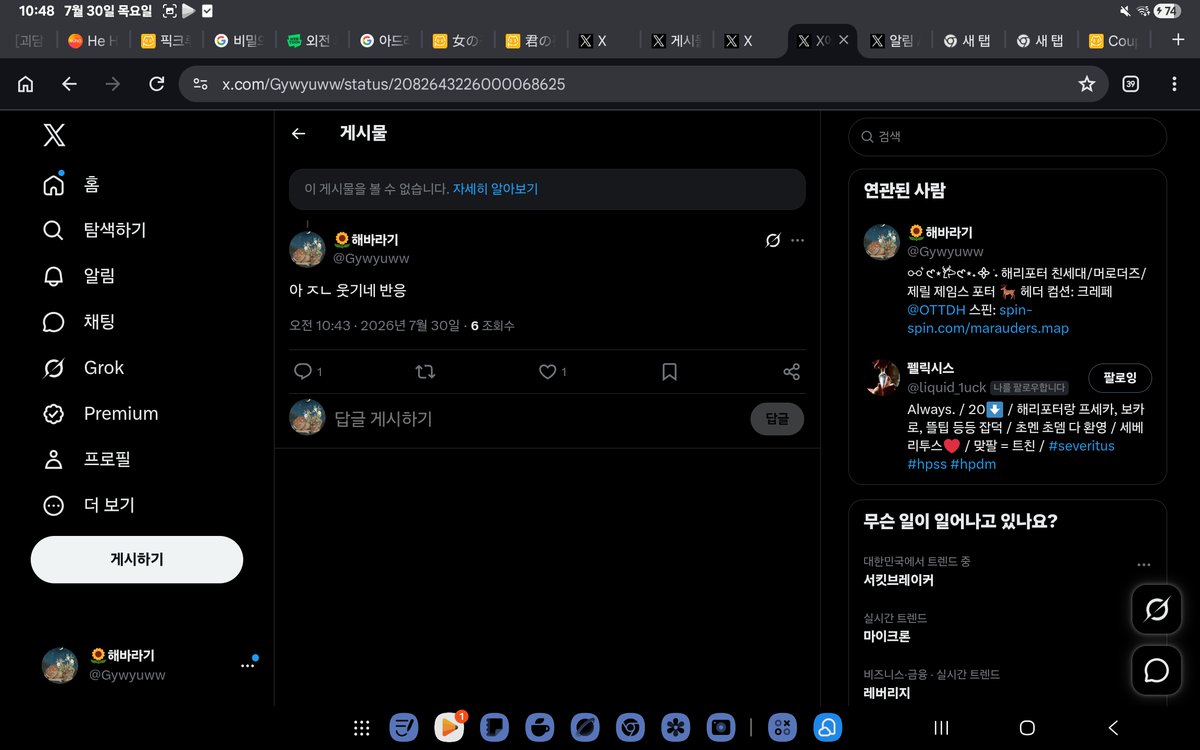Click the 답글 (Reply) submit button
Screen dimensions: 1200x750
(777, 419)
